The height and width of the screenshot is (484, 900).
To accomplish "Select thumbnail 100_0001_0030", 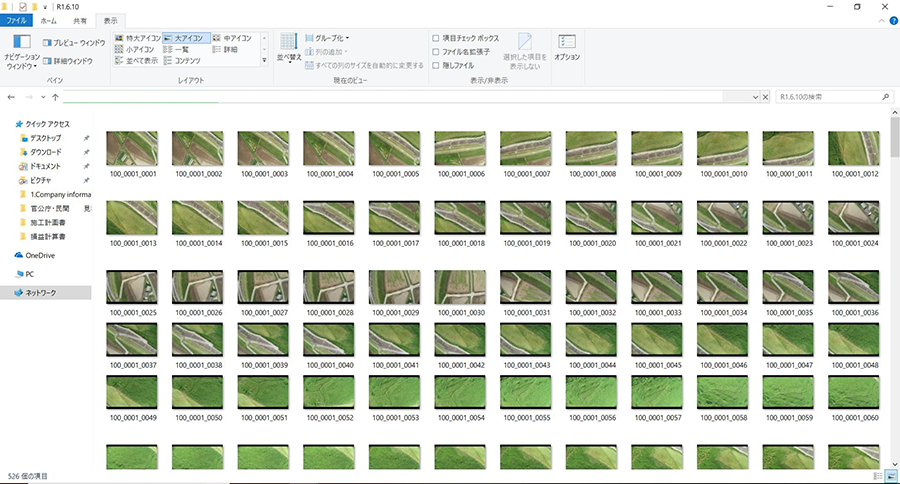I will coord(460,287).
